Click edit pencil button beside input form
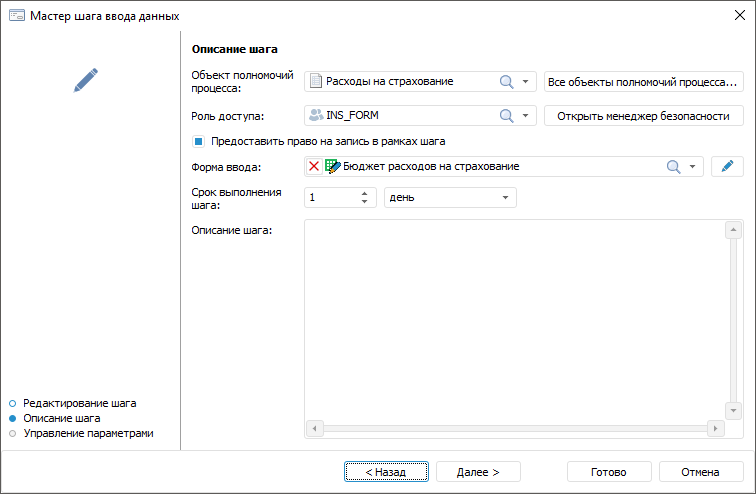 [727, 166]
